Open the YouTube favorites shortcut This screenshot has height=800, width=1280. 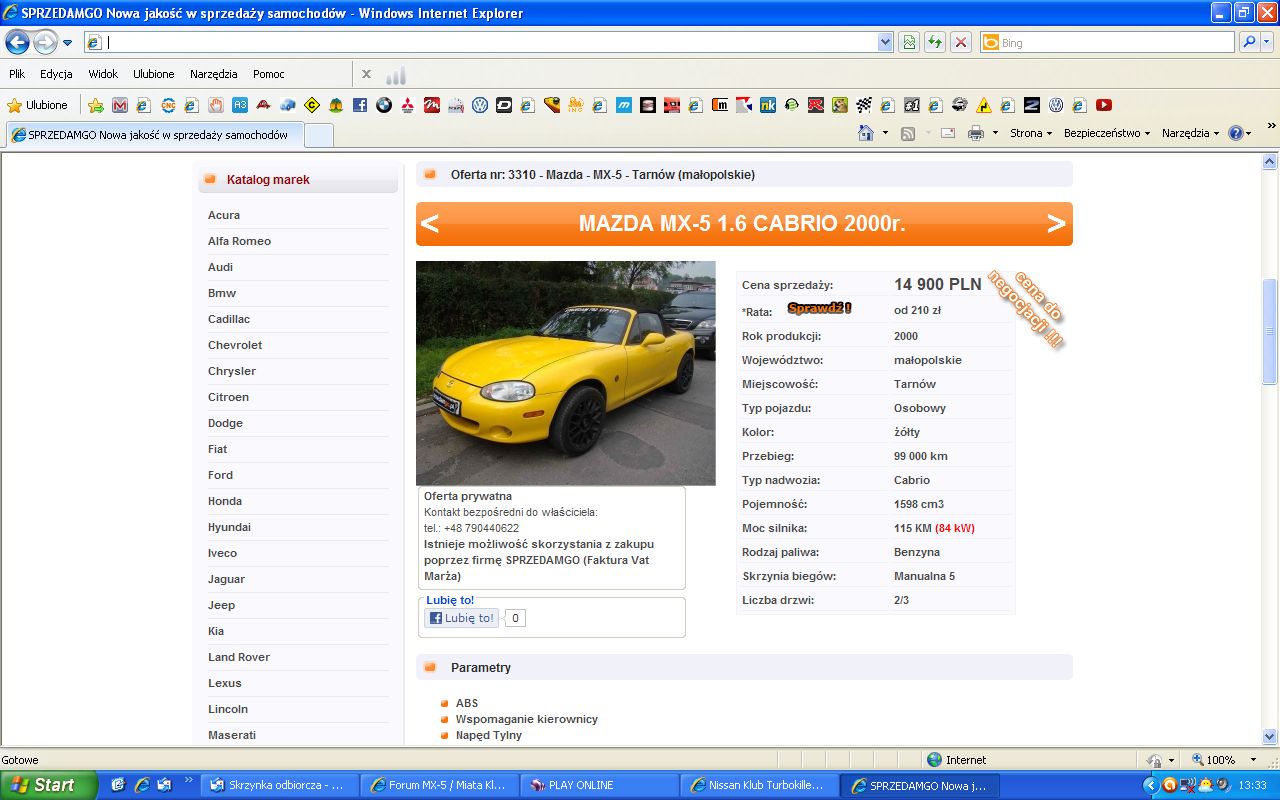click(1104, 105)
